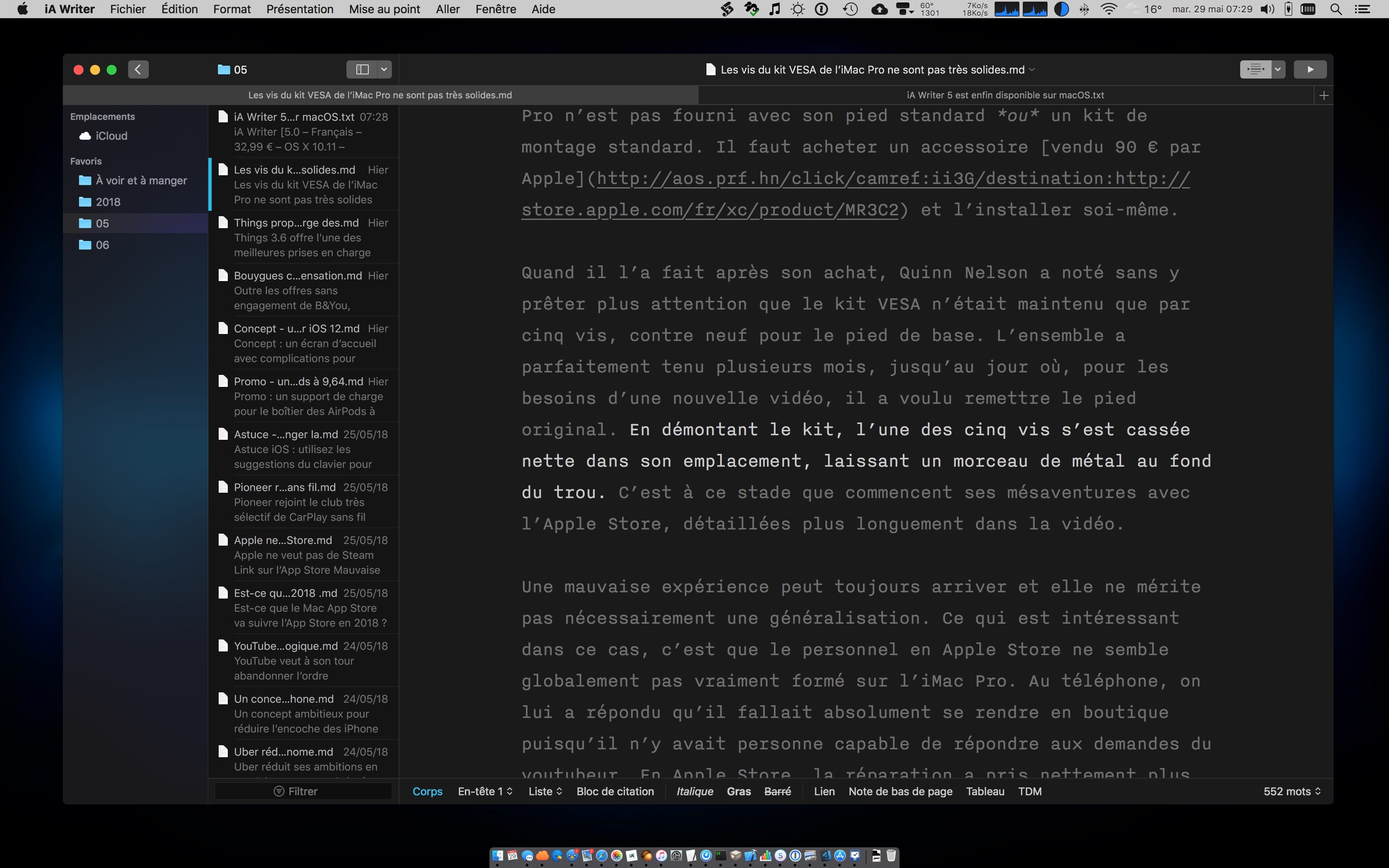1389x868 pixels.
Task: Open Finder from the Dock
Action: pos(498,855)
